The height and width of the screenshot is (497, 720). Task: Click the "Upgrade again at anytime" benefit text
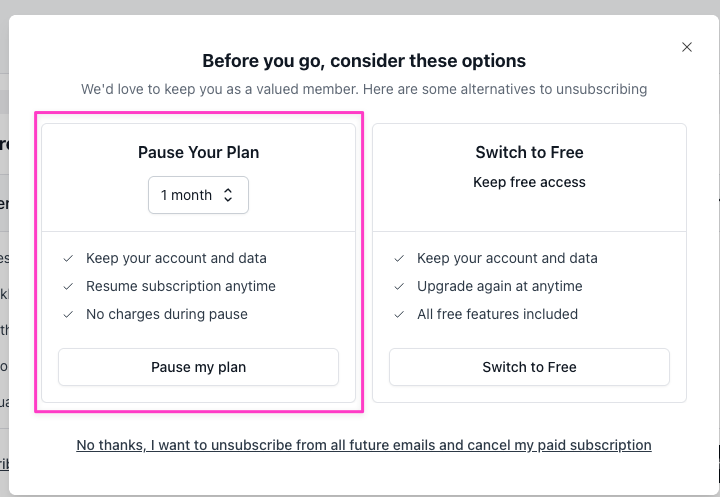pos(500,286)
